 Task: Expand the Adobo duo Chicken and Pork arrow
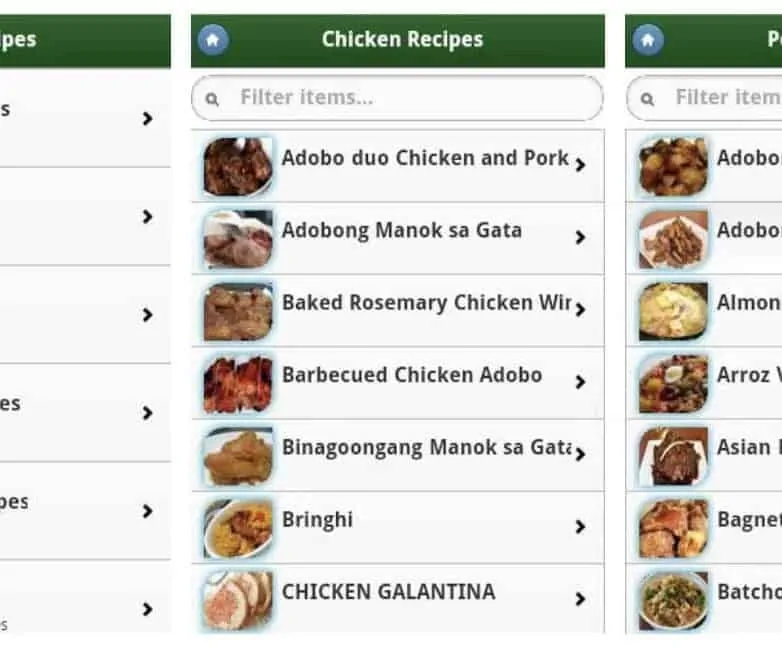click(580, 165)
